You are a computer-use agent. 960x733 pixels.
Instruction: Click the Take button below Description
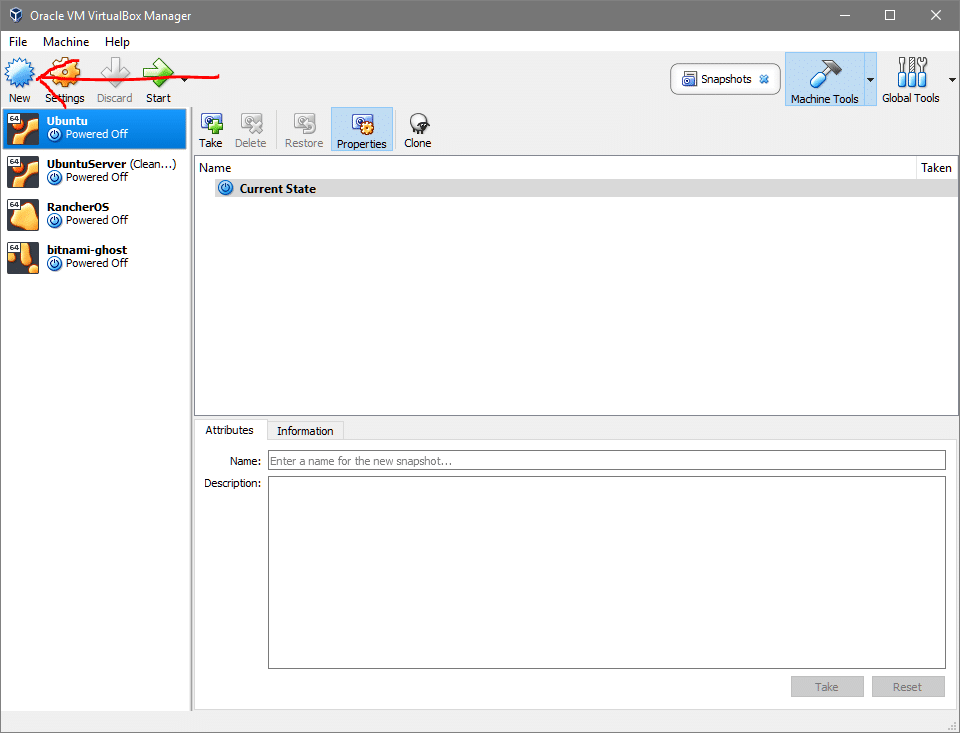point(827,686)
